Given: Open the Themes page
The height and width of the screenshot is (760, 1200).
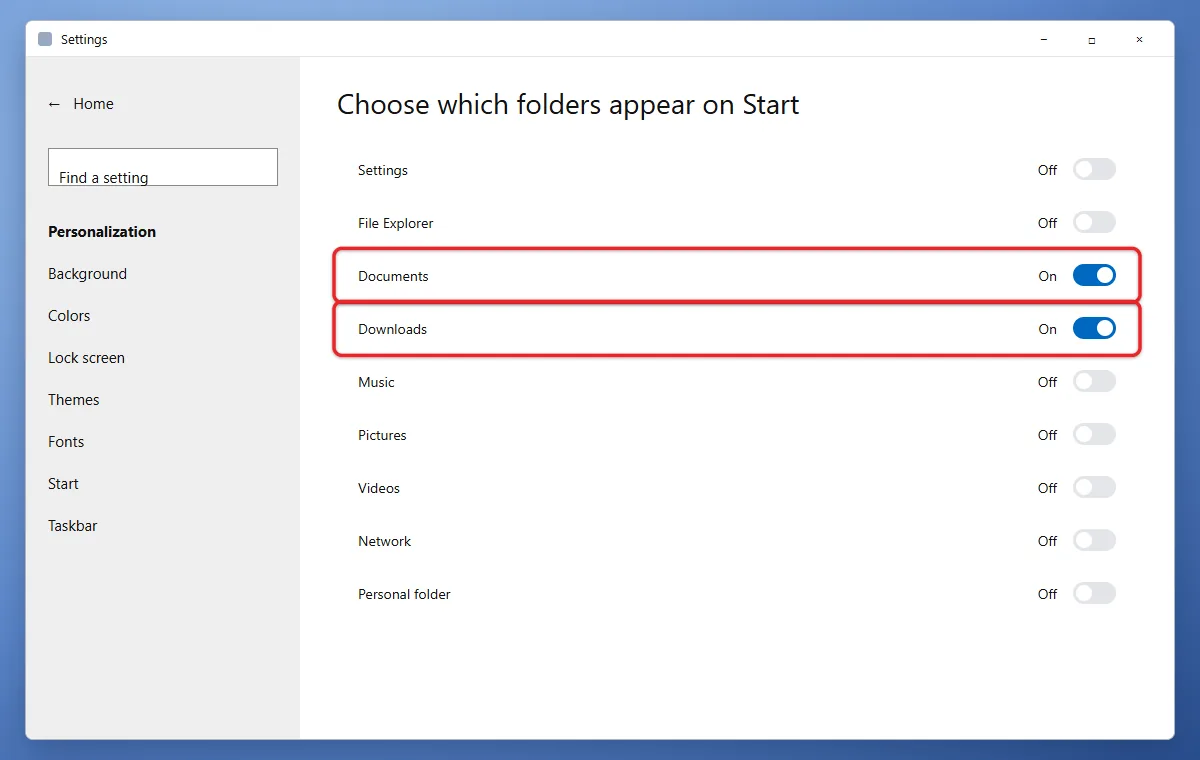Looking at the screenshot, I should point(74,400).
